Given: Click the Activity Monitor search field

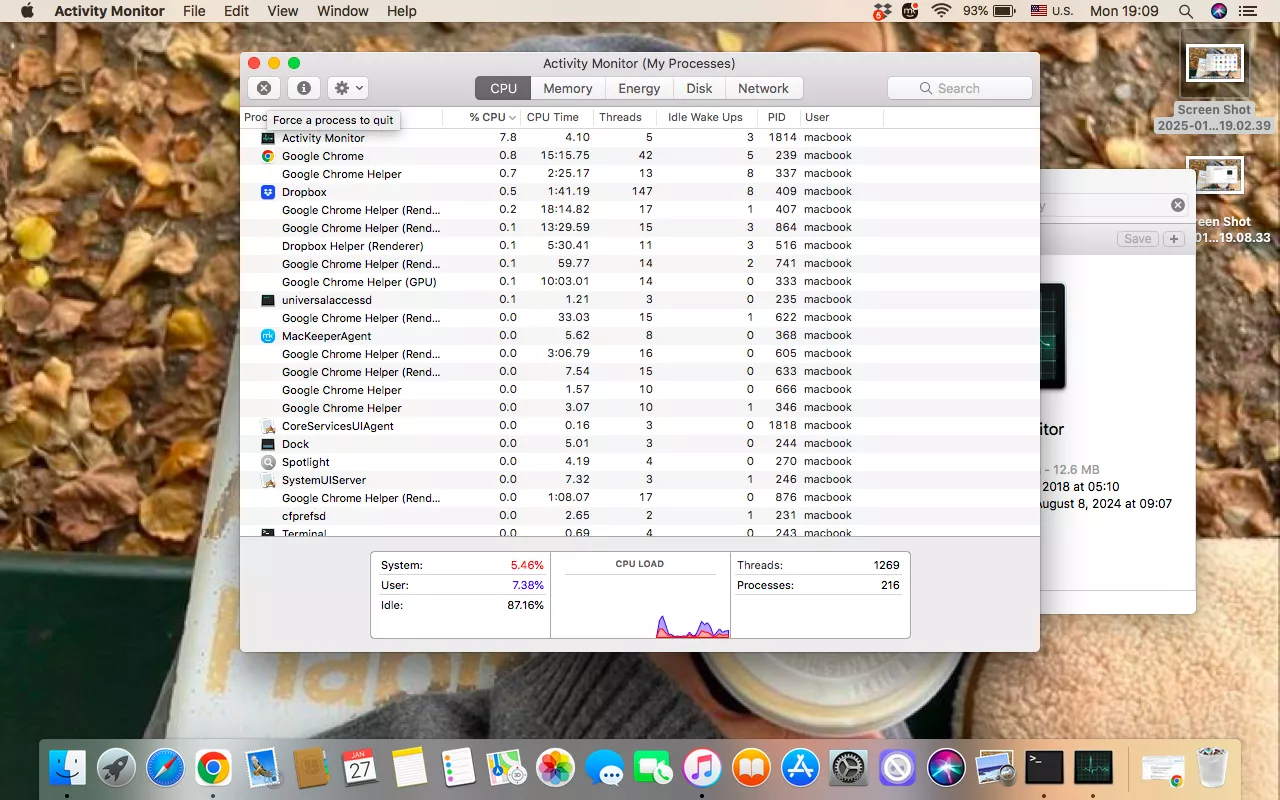Looking at the screenshot, I should [x=960, y=88].
